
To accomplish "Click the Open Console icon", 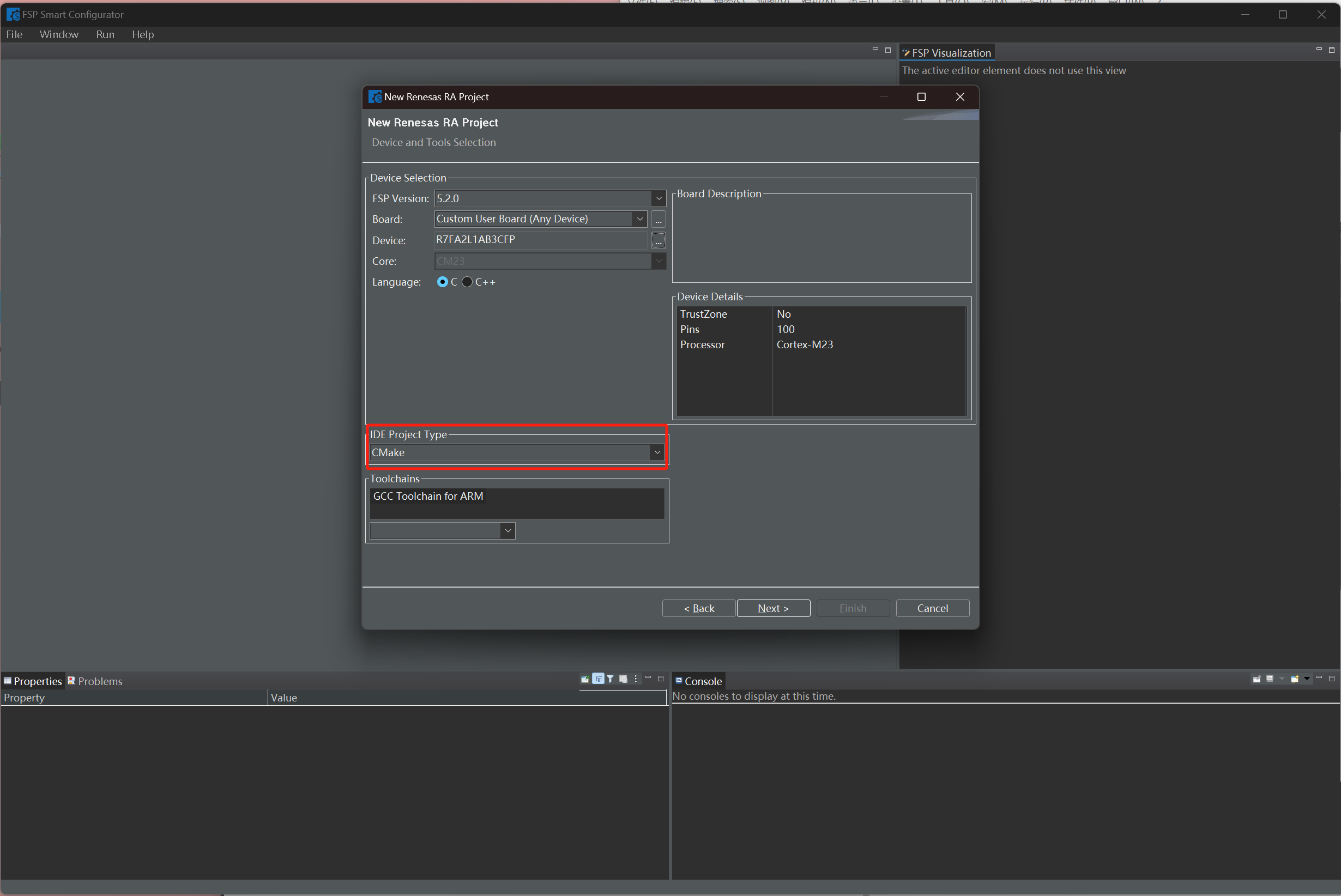I will click(x=1295, y=679).
